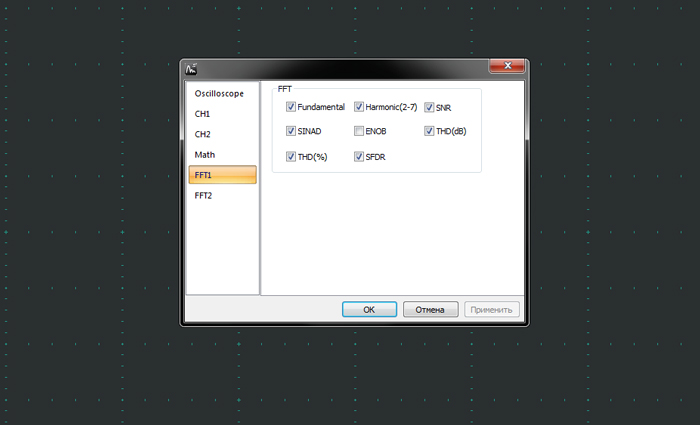Image resolution: width=700 pixels, height=425 pixels.
Task: Open the Oscilloscope settings page
Action: coord(222,93)
